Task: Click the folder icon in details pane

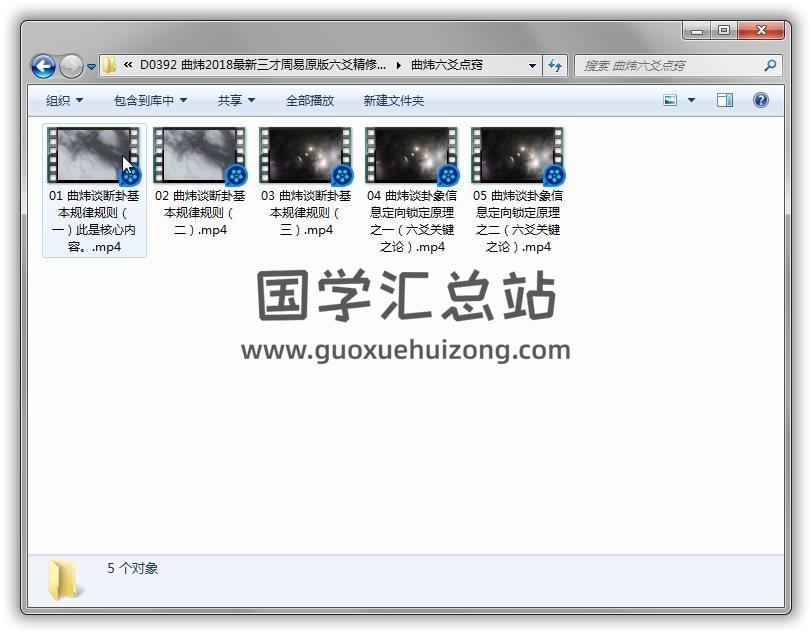Action: tap(64, 580)
